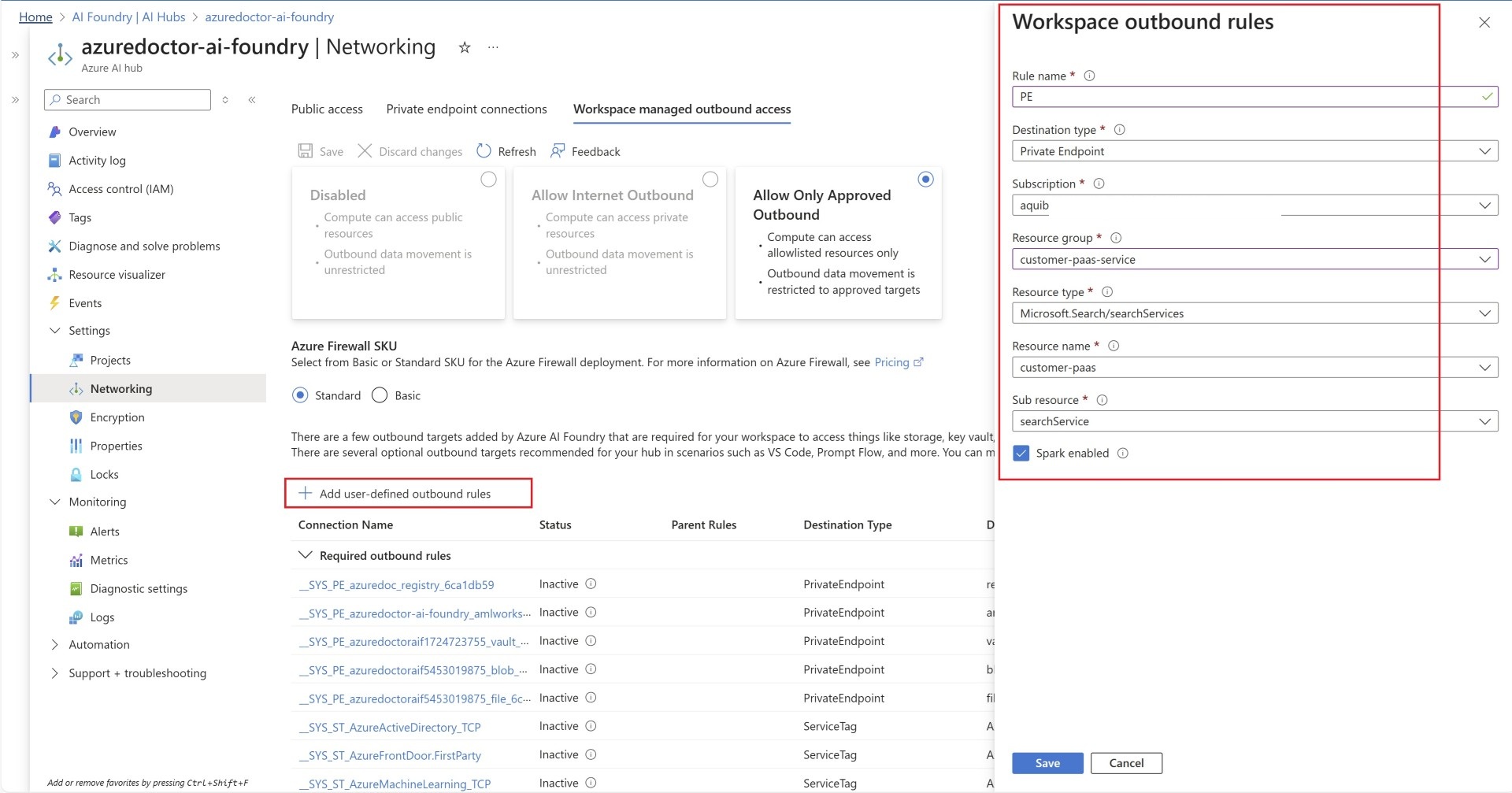Select Workspace managed outbound access tab

682,109
